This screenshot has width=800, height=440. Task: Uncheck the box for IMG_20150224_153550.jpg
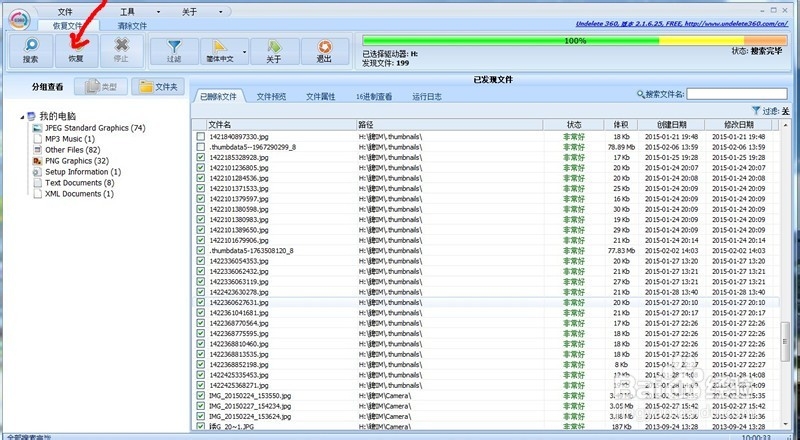[x=201, y=396]
